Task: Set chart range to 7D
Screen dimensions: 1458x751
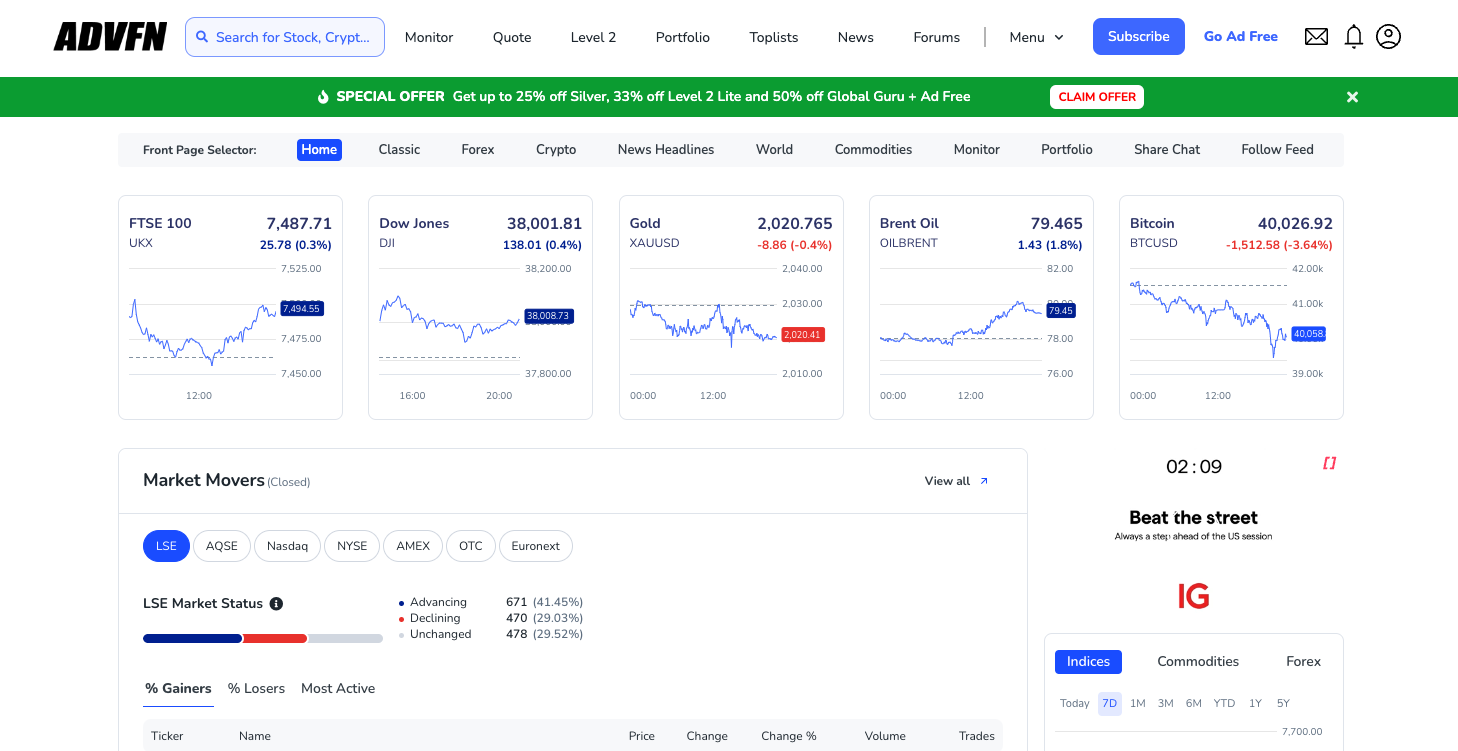Action: [1109, 703]
